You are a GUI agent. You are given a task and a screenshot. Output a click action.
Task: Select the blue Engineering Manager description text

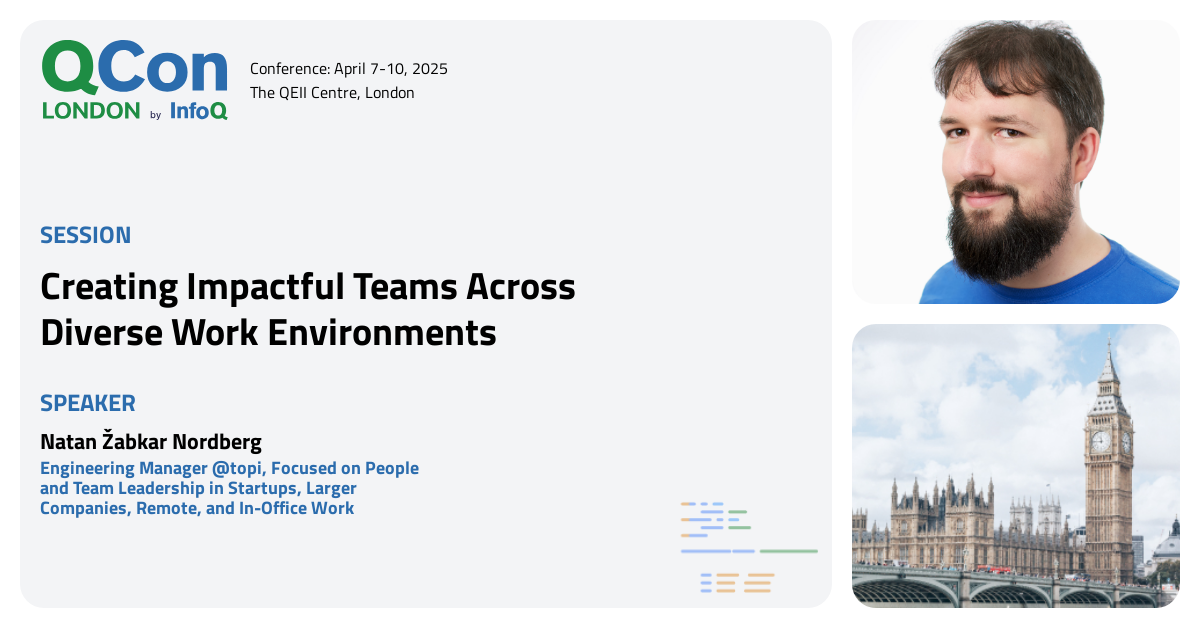point(229,488)
